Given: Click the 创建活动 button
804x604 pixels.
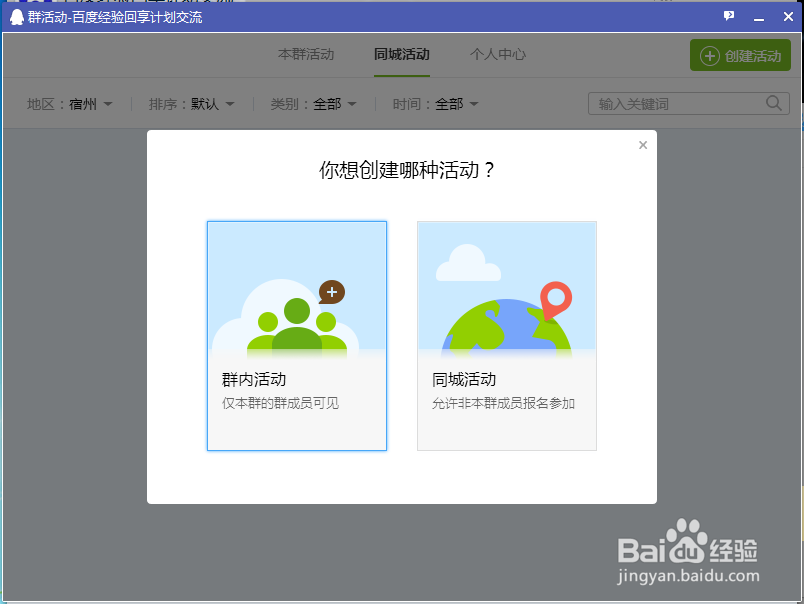Looking at the screenshot, I should pos(740,55).
